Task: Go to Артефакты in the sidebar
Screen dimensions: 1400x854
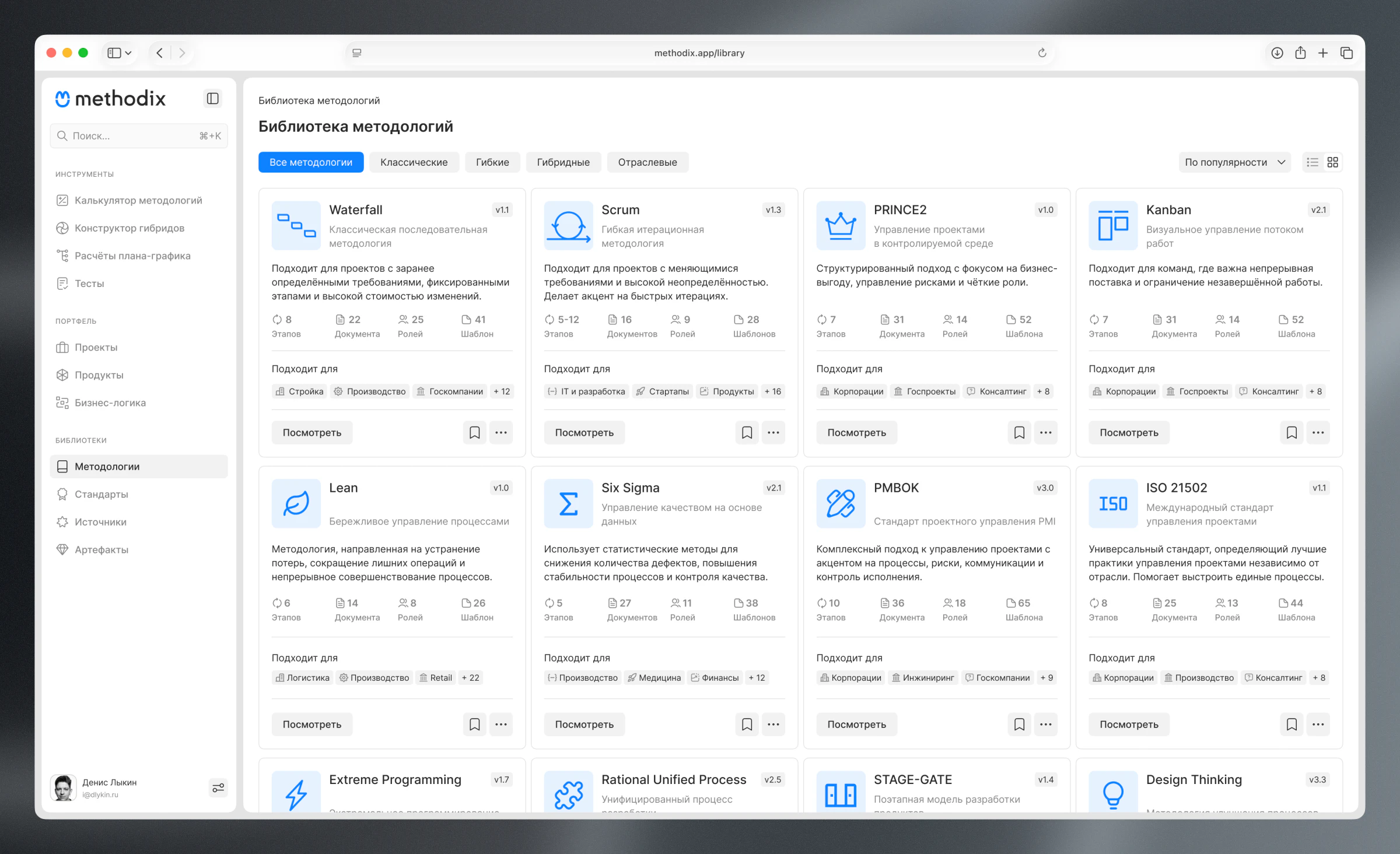Action: 139,549
